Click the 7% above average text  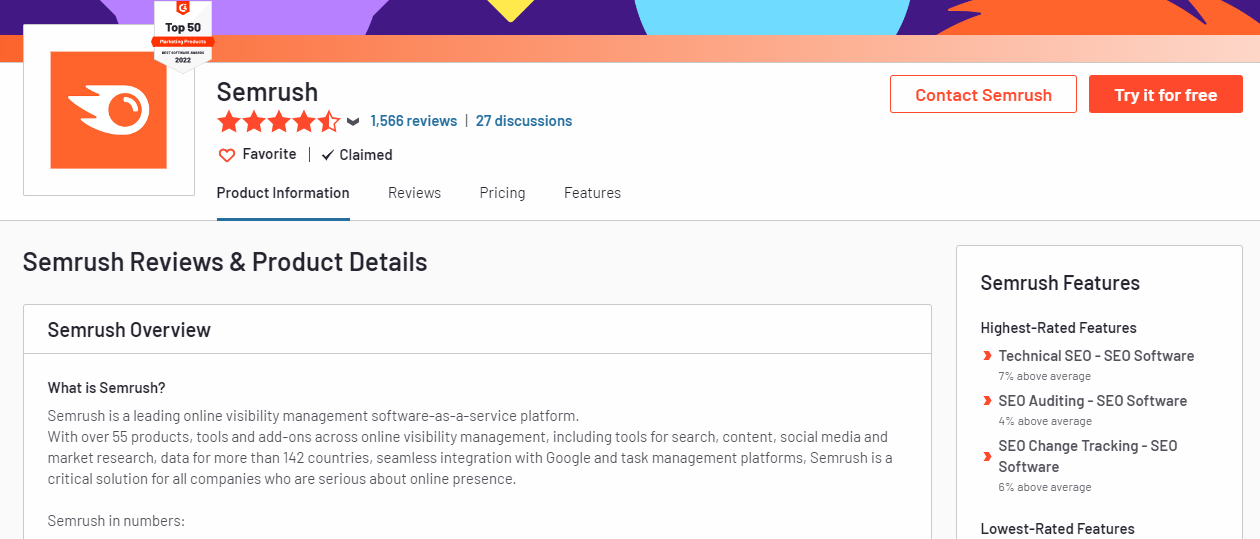pyautogui.click(x=1044, y=377)
